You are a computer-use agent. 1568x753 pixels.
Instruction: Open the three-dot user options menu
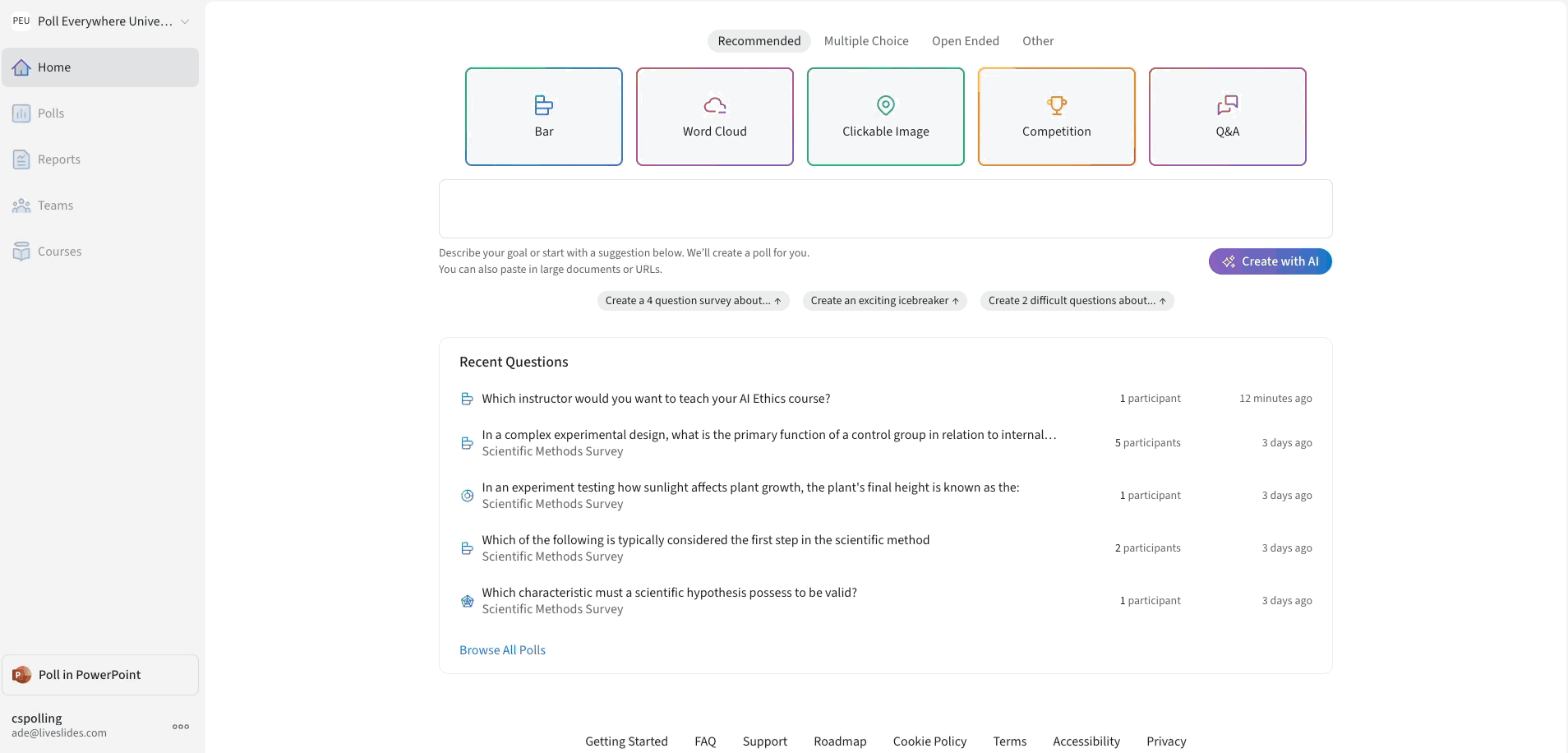(x=181, y=727)
